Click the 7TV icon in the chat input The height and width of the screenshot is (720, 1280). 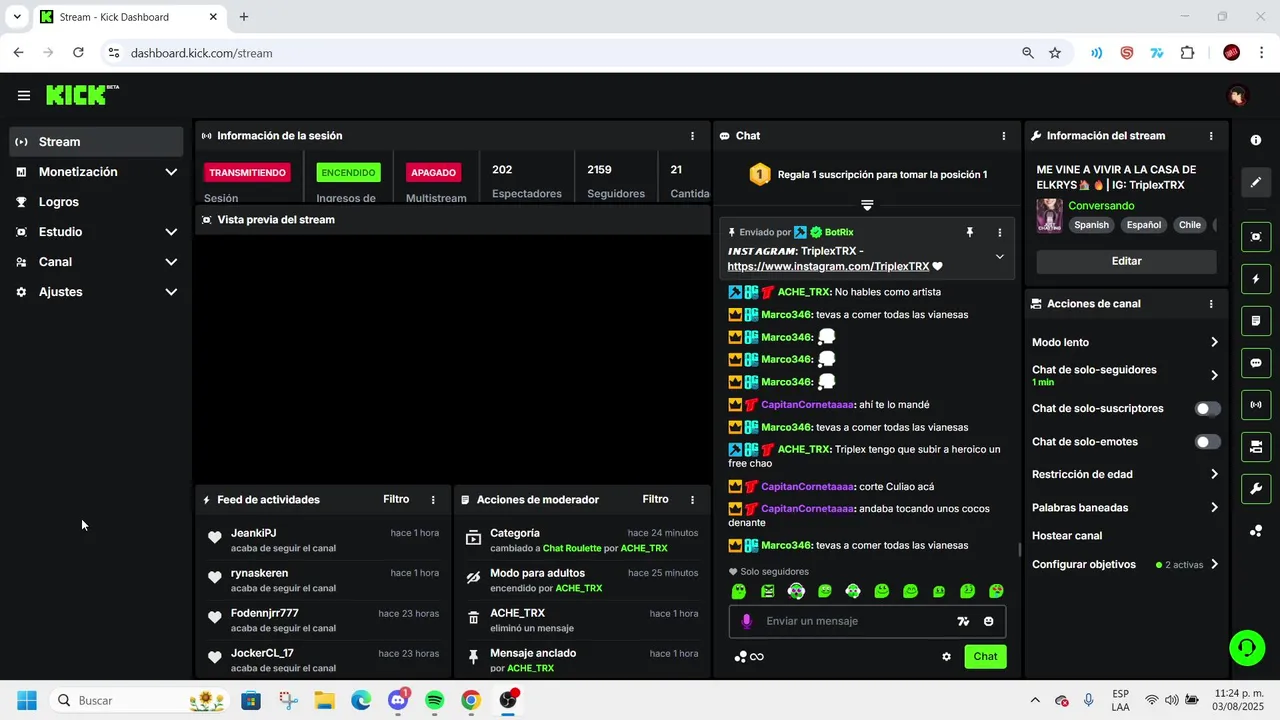(x=963, y=621)
